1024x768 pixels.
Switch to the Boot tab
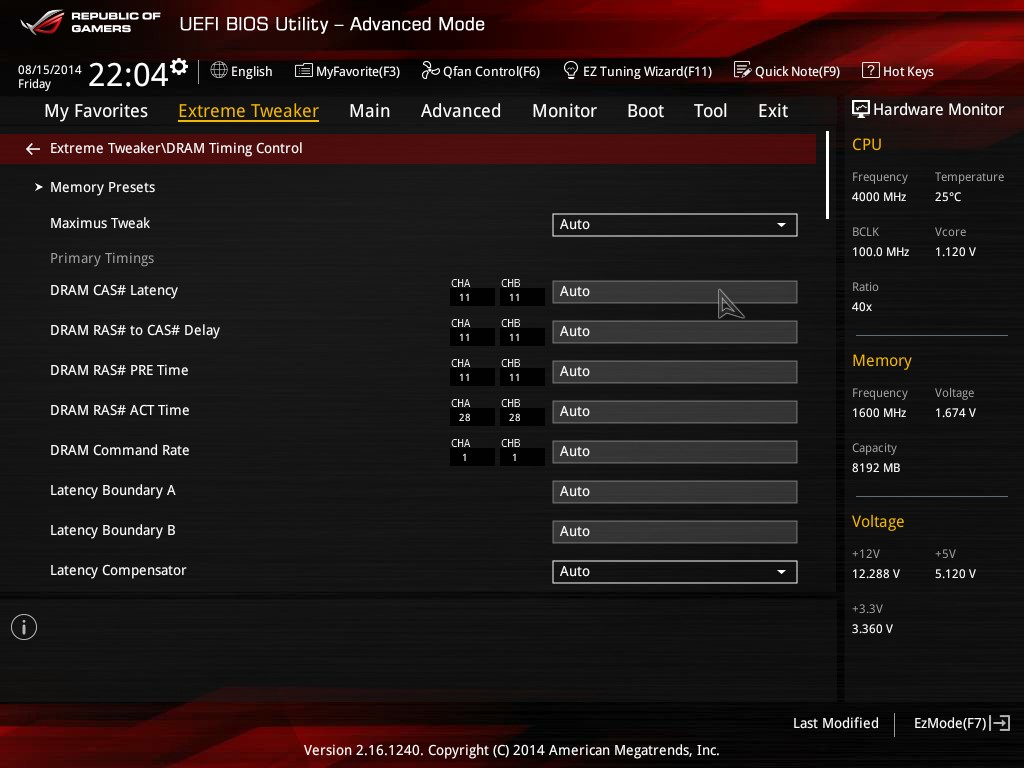(x=645, y=111)
